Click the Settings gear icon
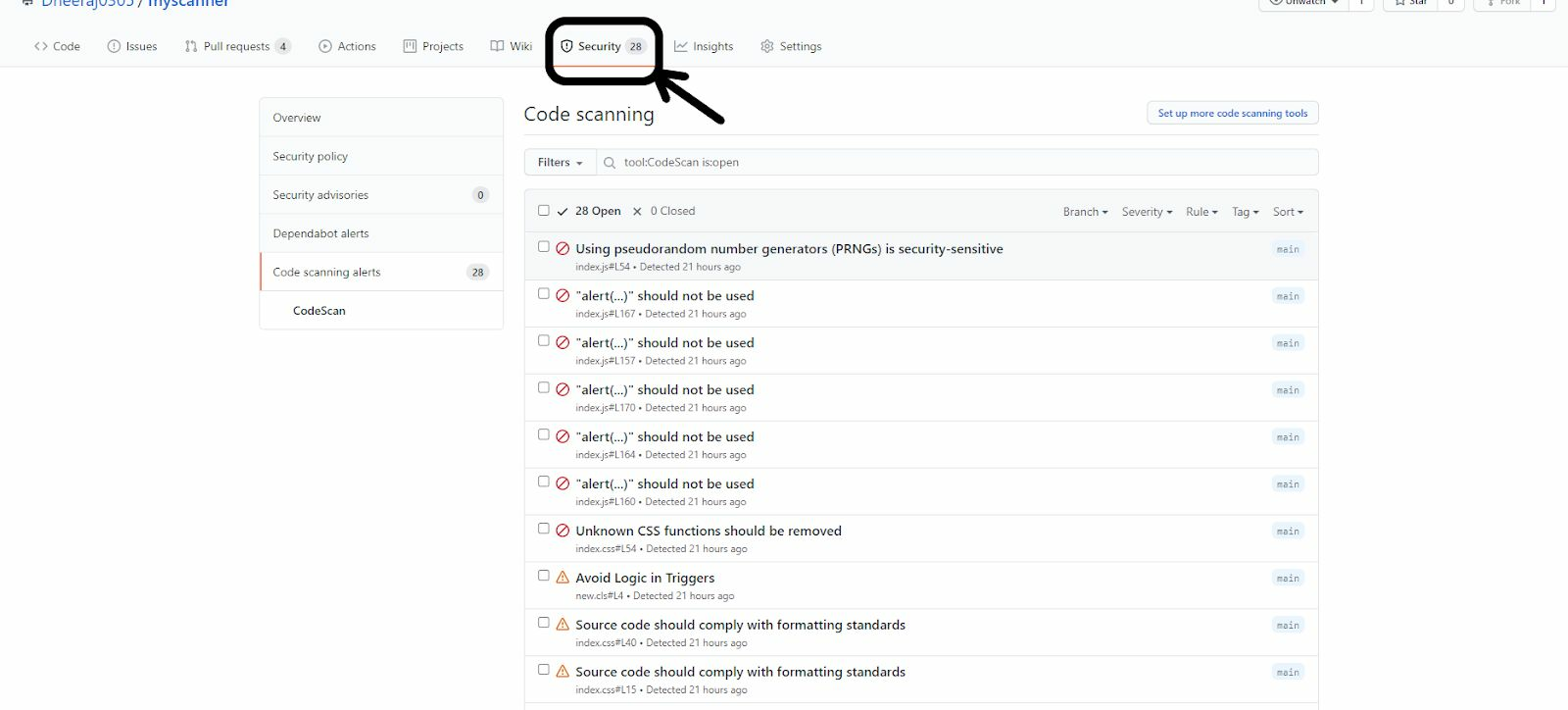 767,46
